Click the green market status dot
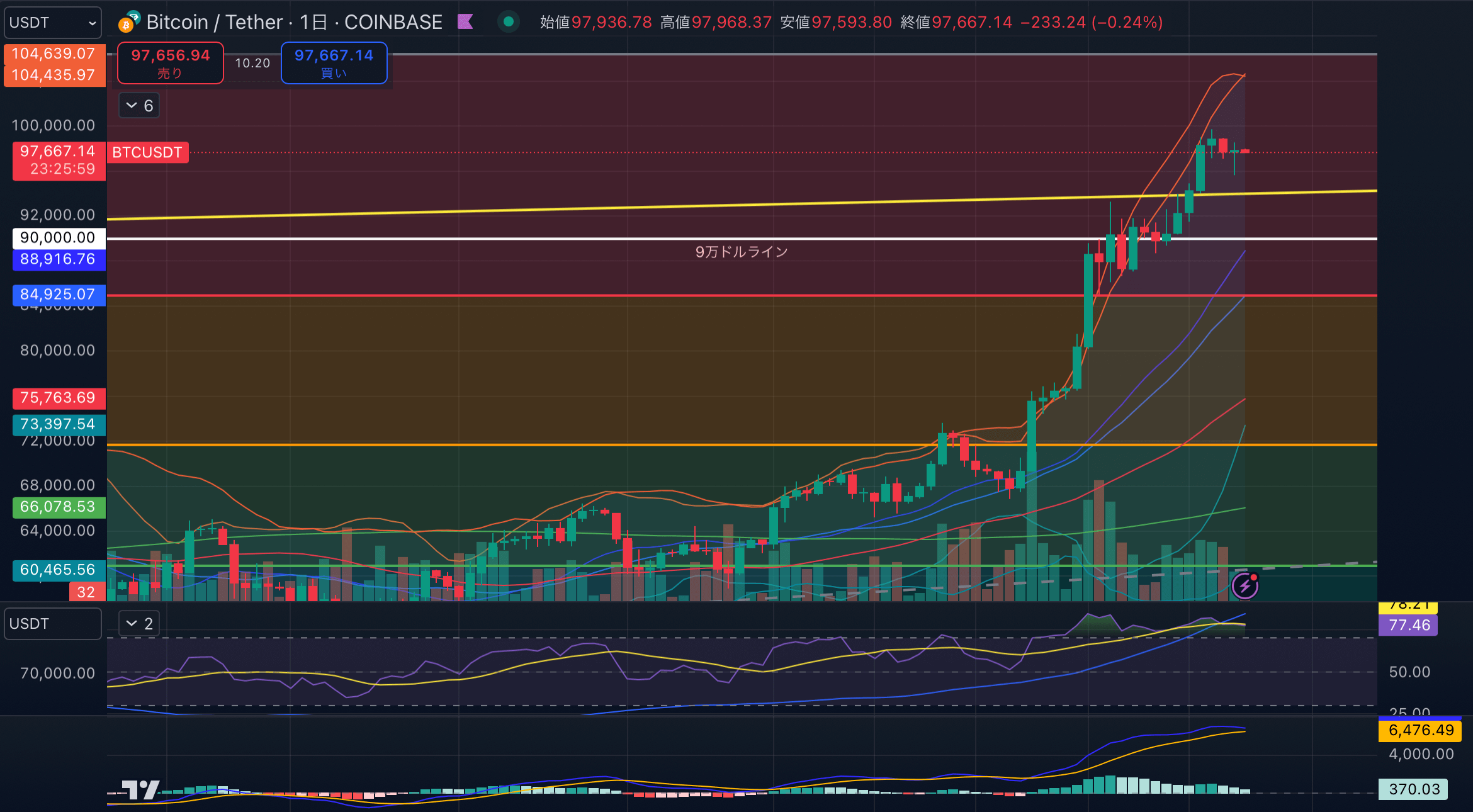Screen dimensions: 1473x812 pos(509,22)
